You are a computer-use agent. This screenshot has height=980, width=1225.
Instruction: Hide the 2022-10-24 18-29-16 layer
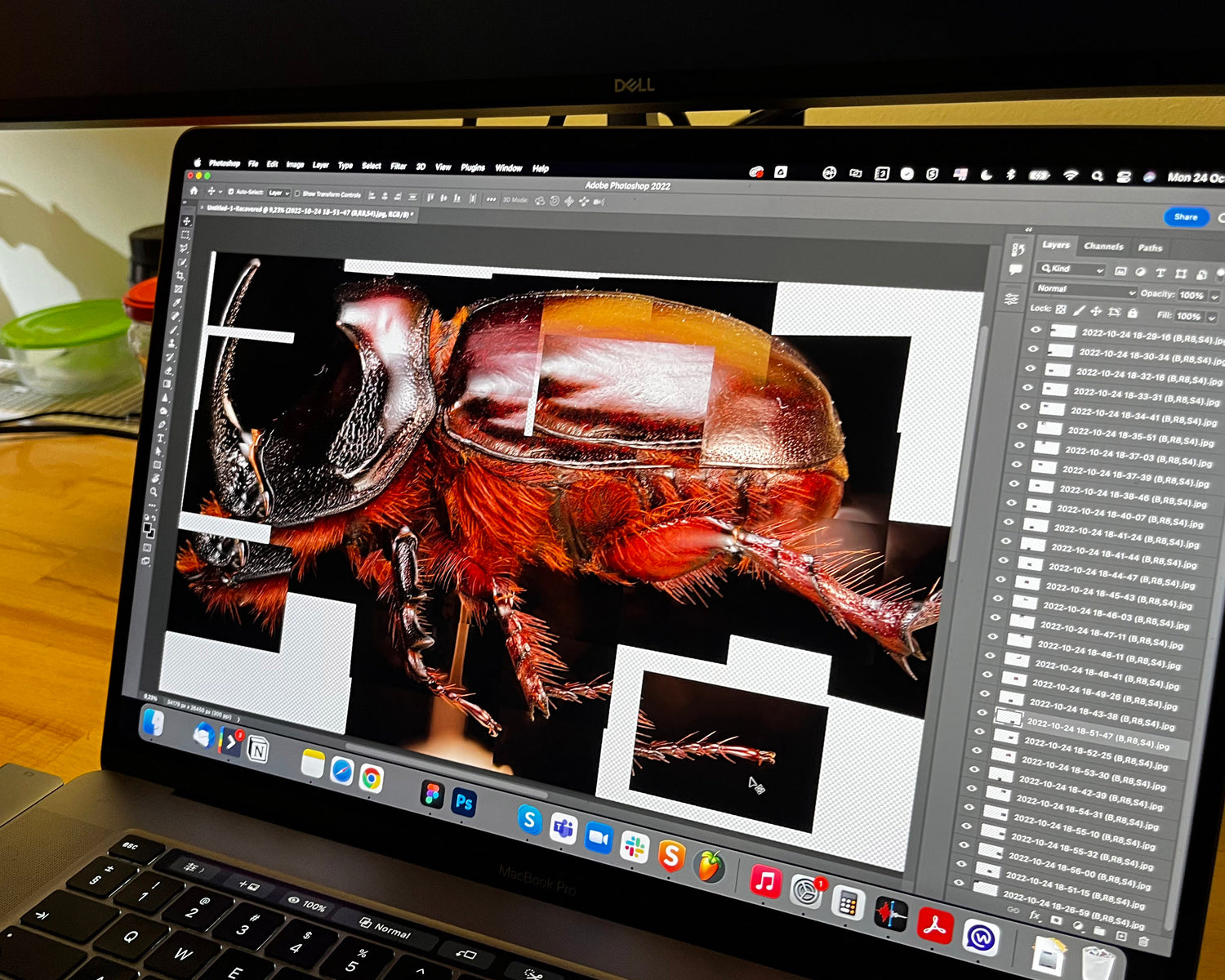[x=1036, y=330]
